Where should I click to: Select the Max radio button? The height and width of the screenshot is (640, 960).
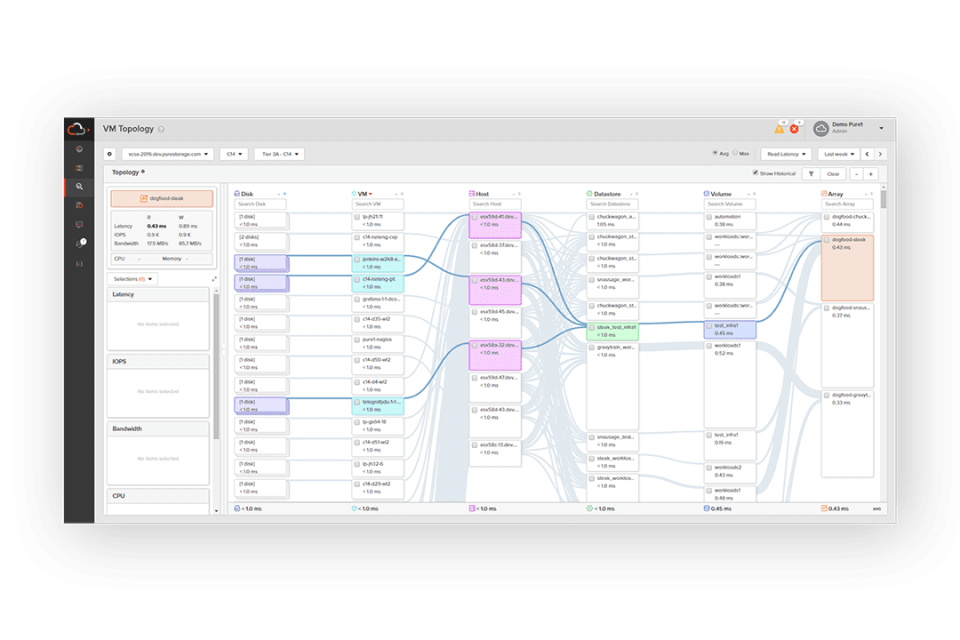735,153
